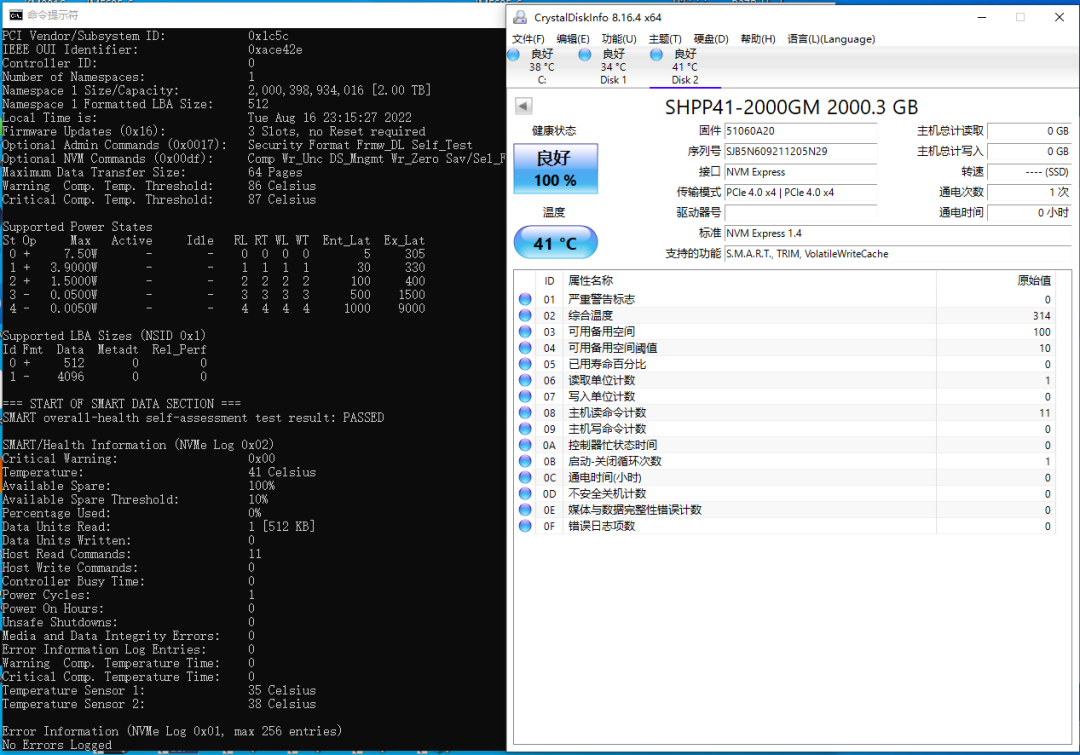Image resolution: width=1080 pixels, height=755 pixels.
Task: Click the raw value 314 of 综合温度
Action: 1041,316
